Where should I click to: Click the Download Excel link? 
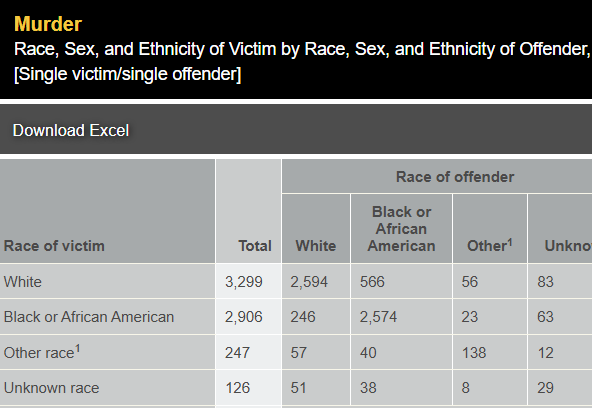(x=71, y=131)
